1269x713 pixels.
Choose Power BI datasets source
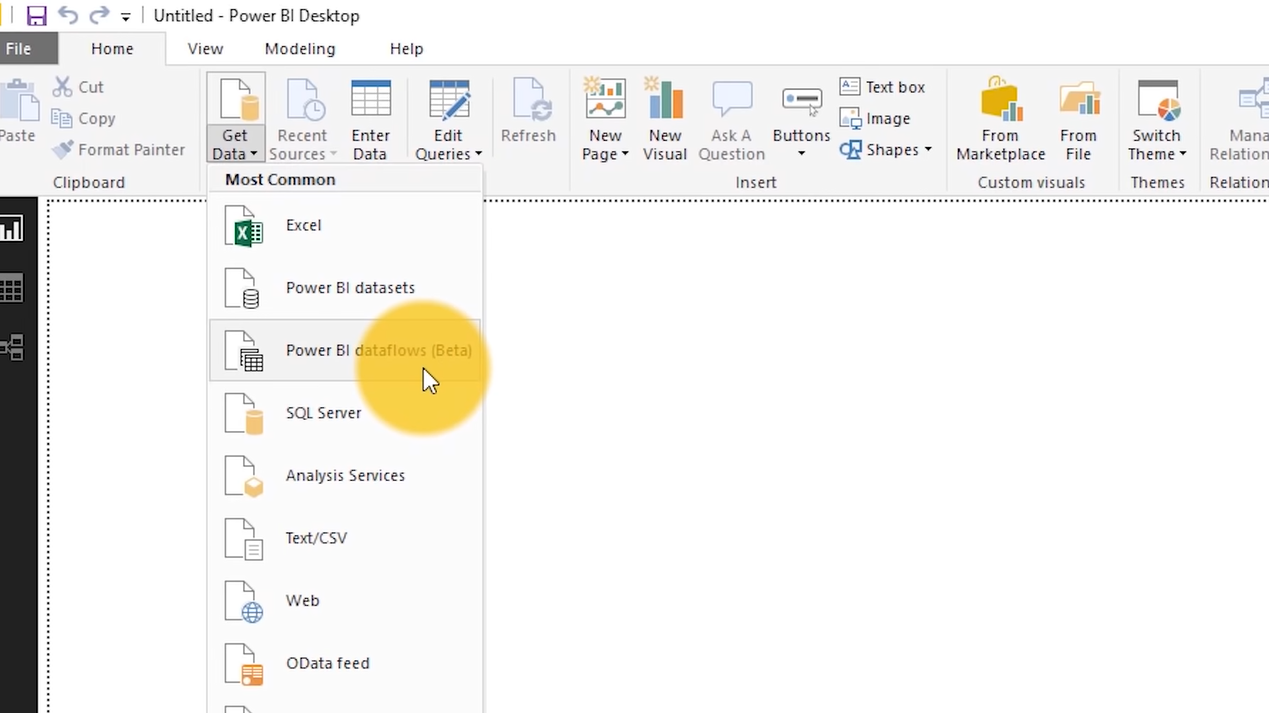pyautogui.click(x=345, y=288)
